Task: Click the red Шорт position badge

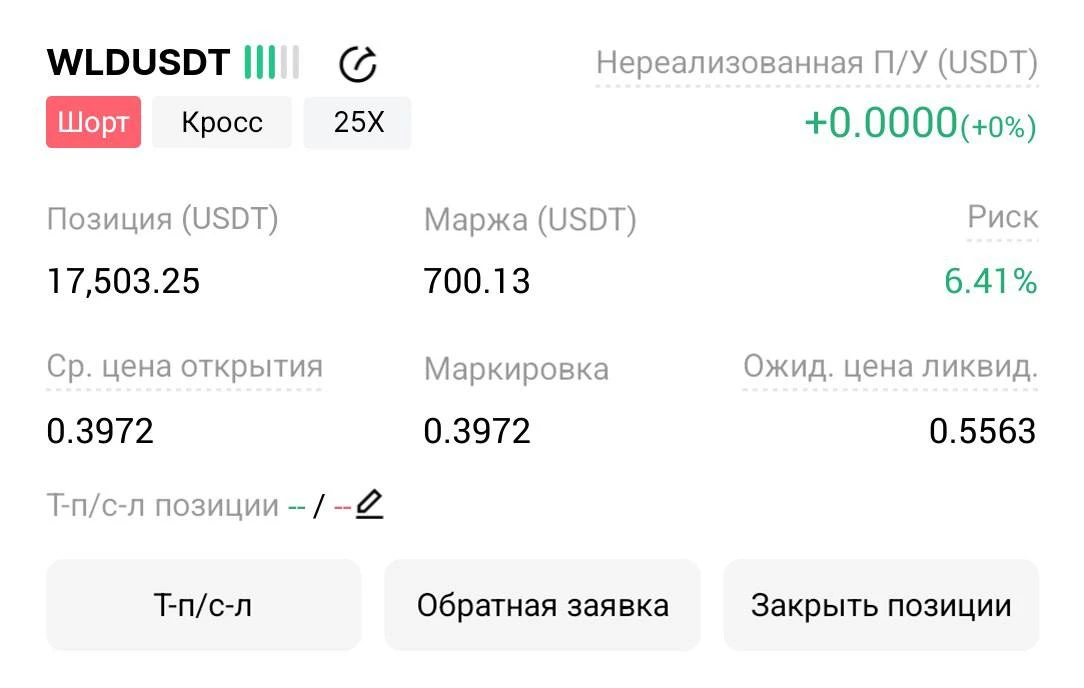Action: coord(93,122)
